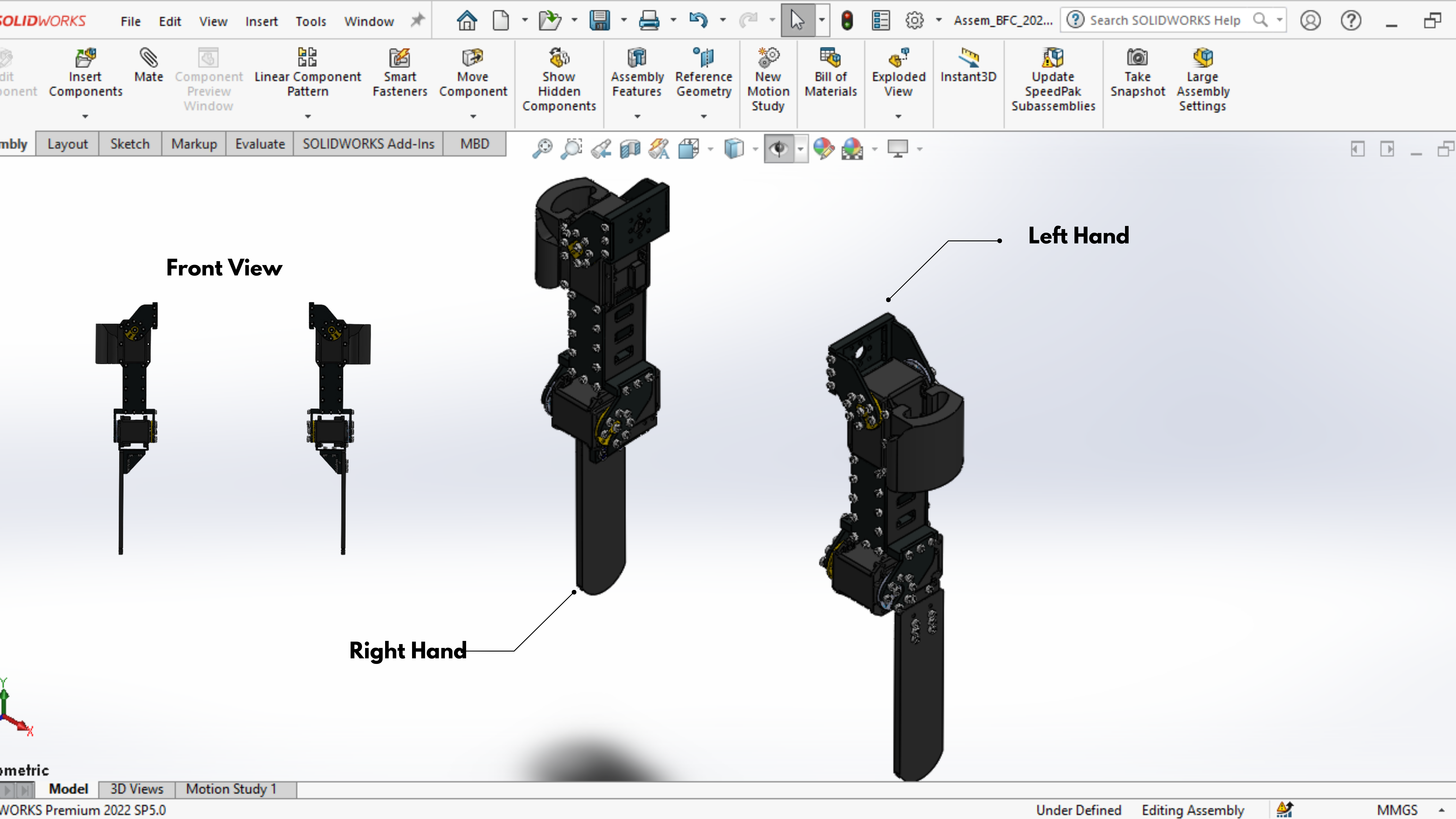Image resolution: width=1456 pixels, height=819 pixels.
Task: Toggle Hide/Show Items eye button
Action: click(x=779, y=149)
